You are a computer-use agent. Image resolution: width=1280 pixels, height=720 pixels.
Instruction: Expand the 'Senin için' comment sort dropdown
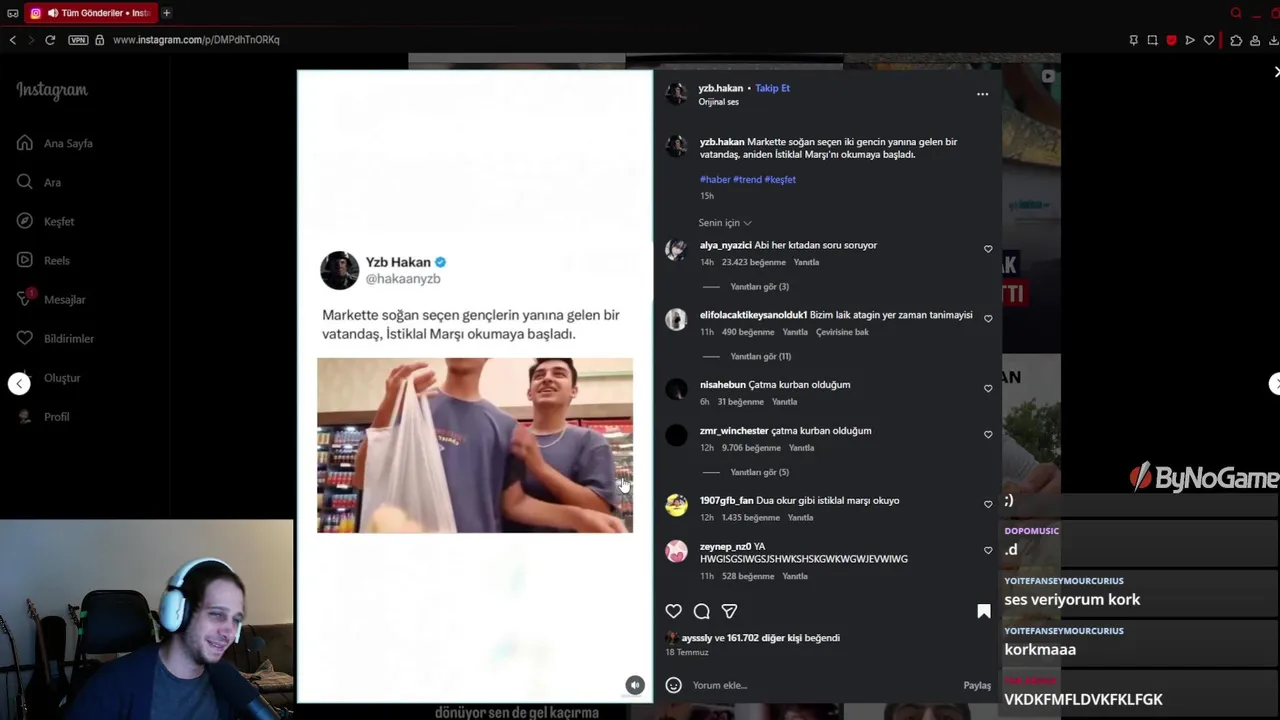coord(725,223)
